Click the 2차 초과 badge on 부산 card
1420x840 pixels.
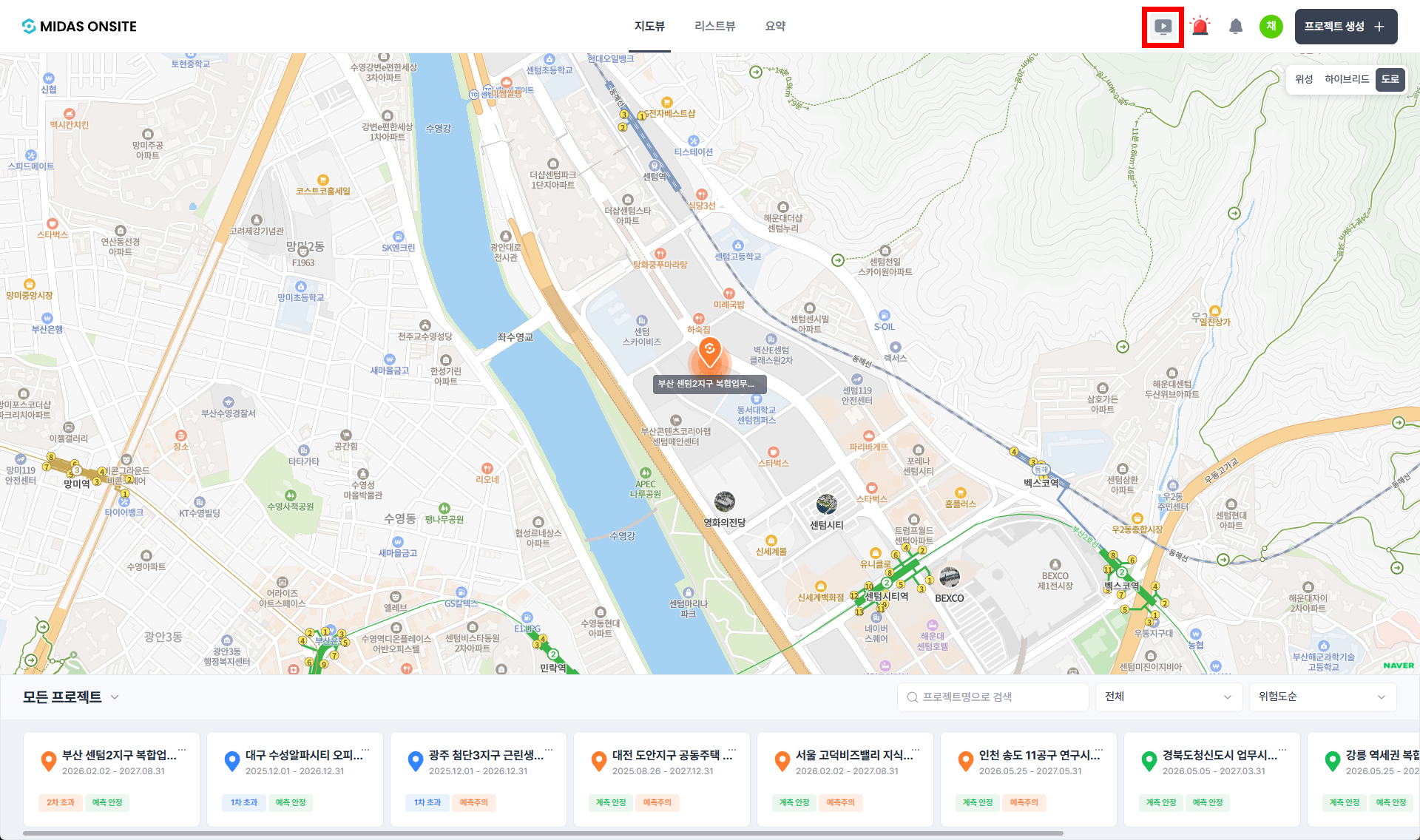pyautogui.click(x=61, y=802)
